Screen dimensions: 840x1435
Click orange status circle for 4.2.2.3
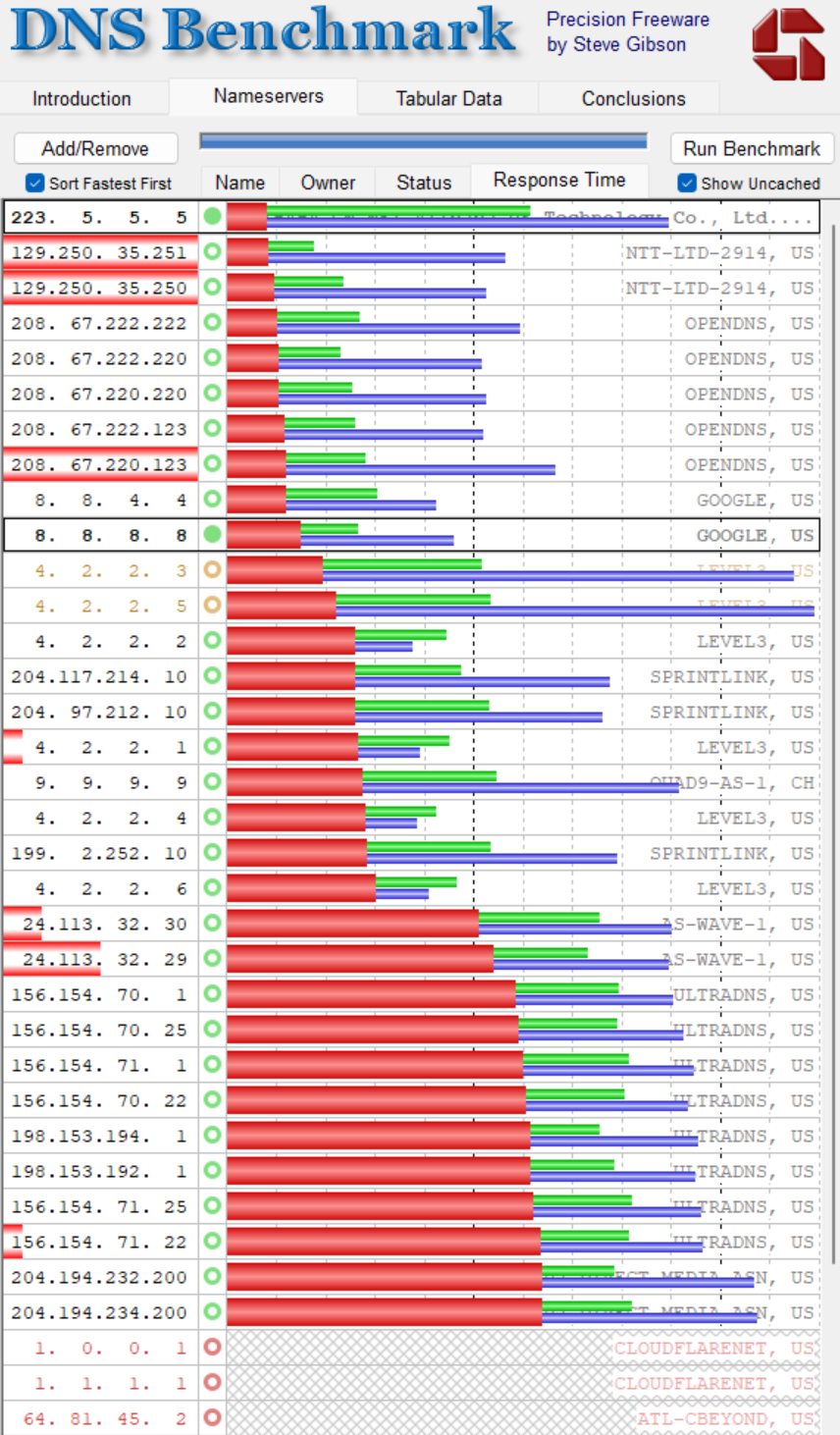[212, 569]
